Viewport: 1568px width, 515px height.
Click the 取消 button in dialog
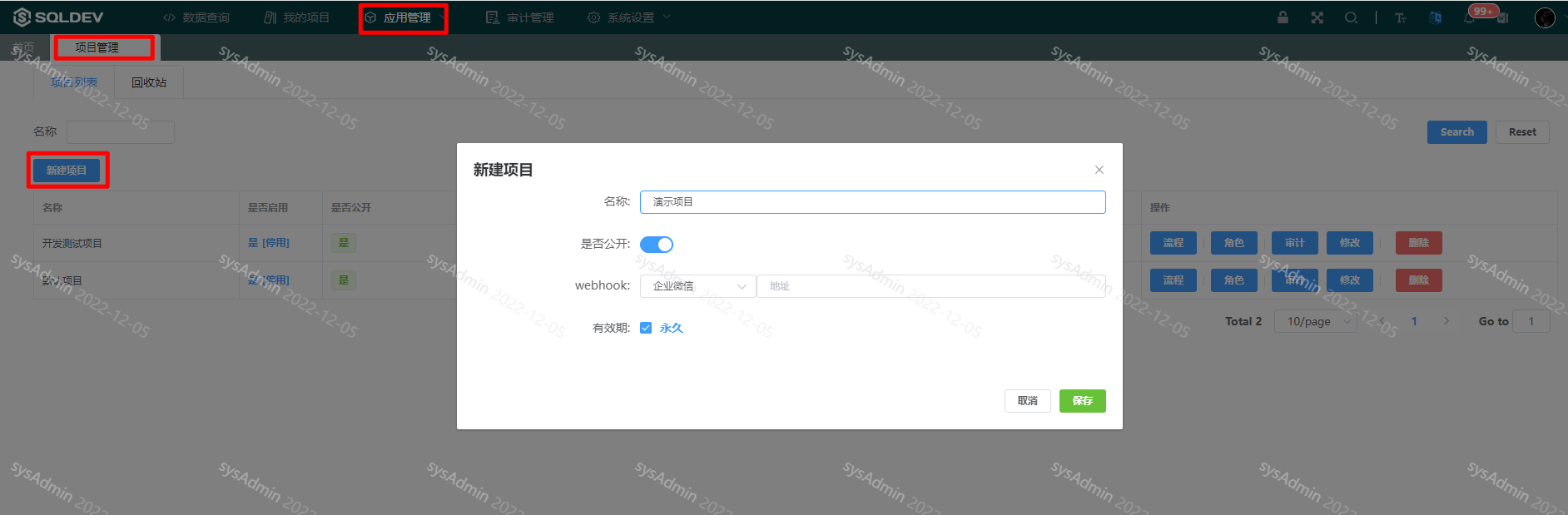click(x=1027, y=401)
